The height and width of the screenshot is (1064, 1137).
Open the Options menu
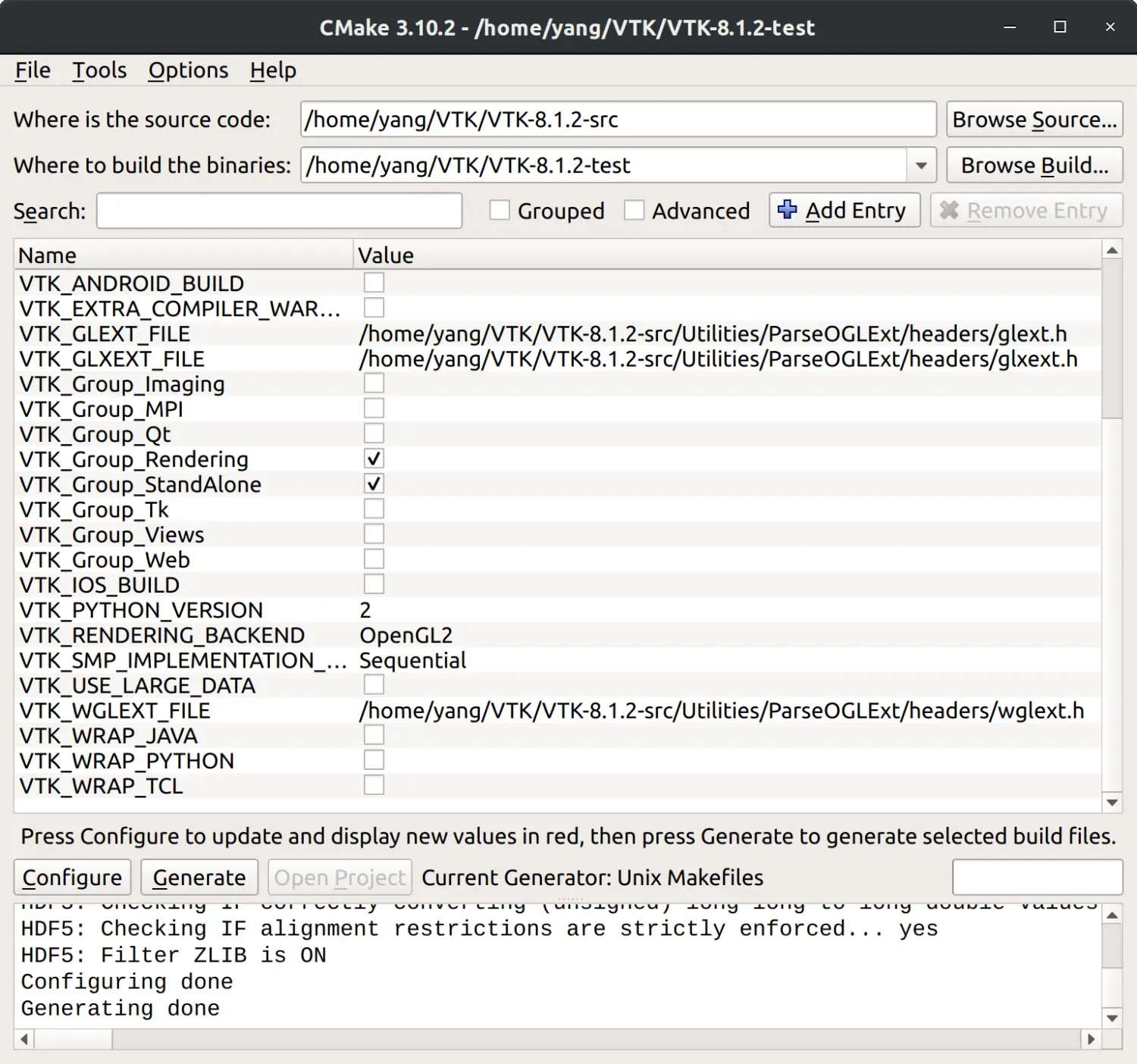click(x=188, y=70)
